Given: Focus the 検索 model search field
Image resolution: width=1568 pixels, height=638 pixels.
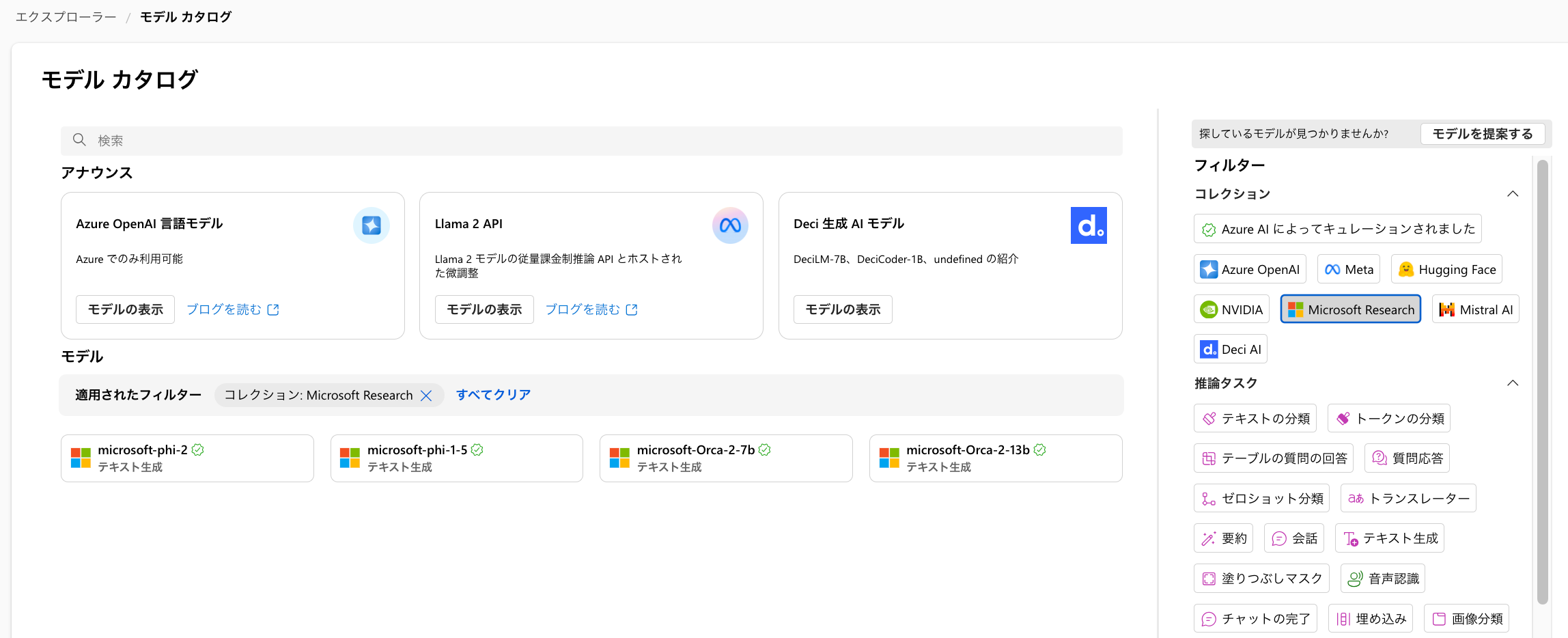Looking at the screenshot, I should (591, 141).
